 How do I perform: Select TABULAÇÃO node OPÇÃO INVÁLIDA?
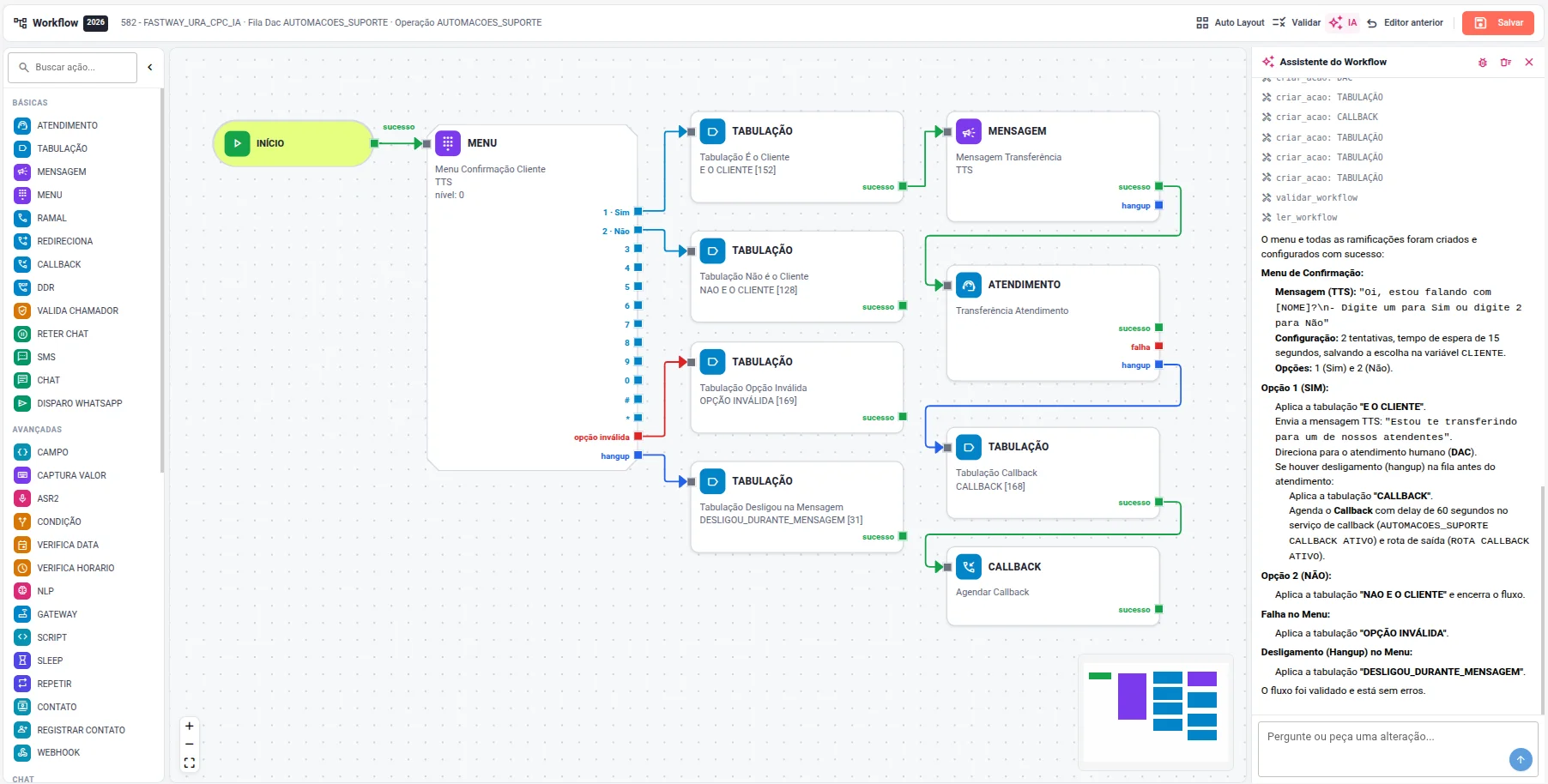(796, 388)
